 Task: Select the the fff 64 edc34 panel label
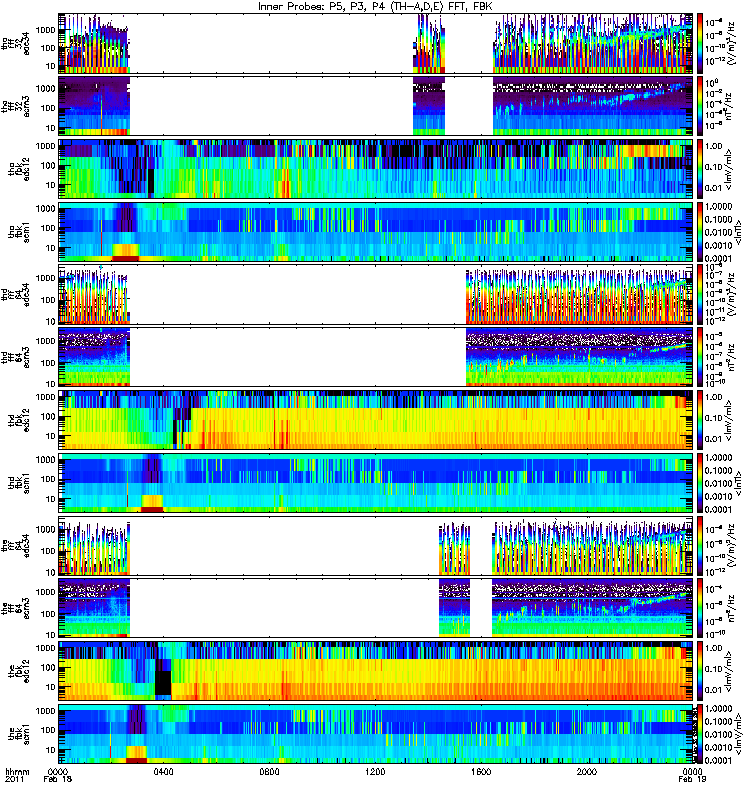tap(15, 545)
